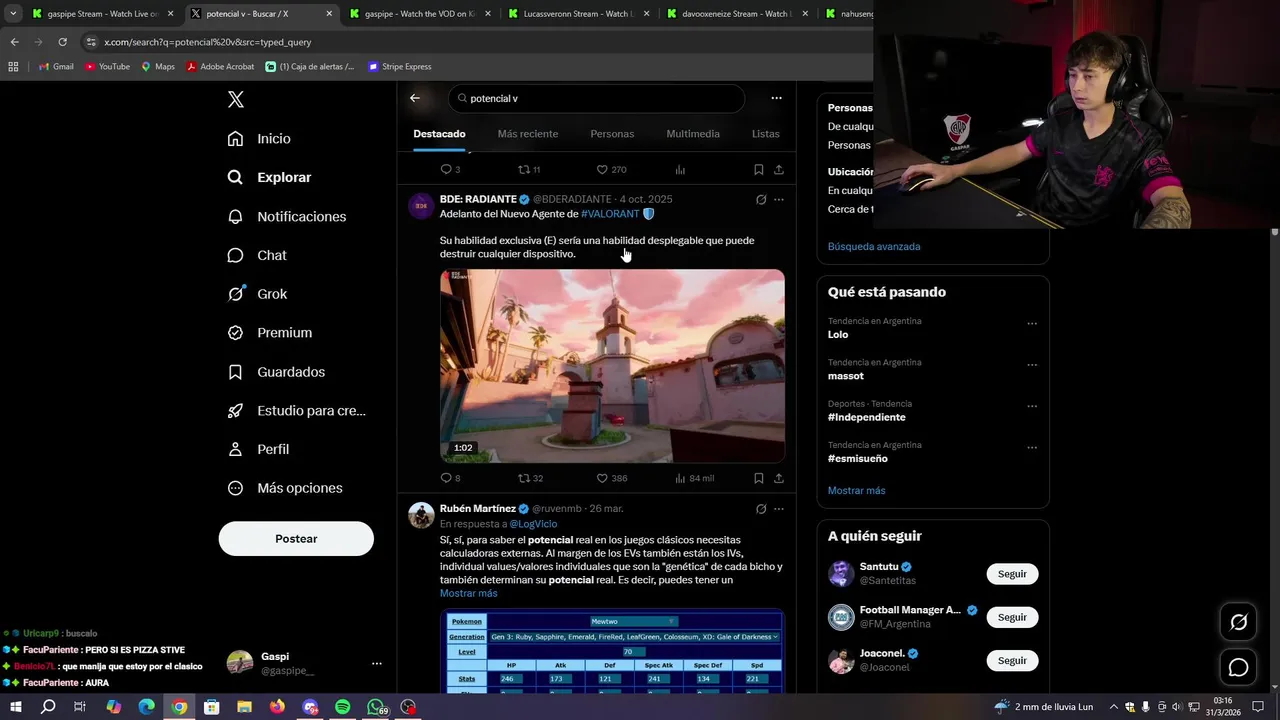Like the top post with 270 likes

(611, 169)
